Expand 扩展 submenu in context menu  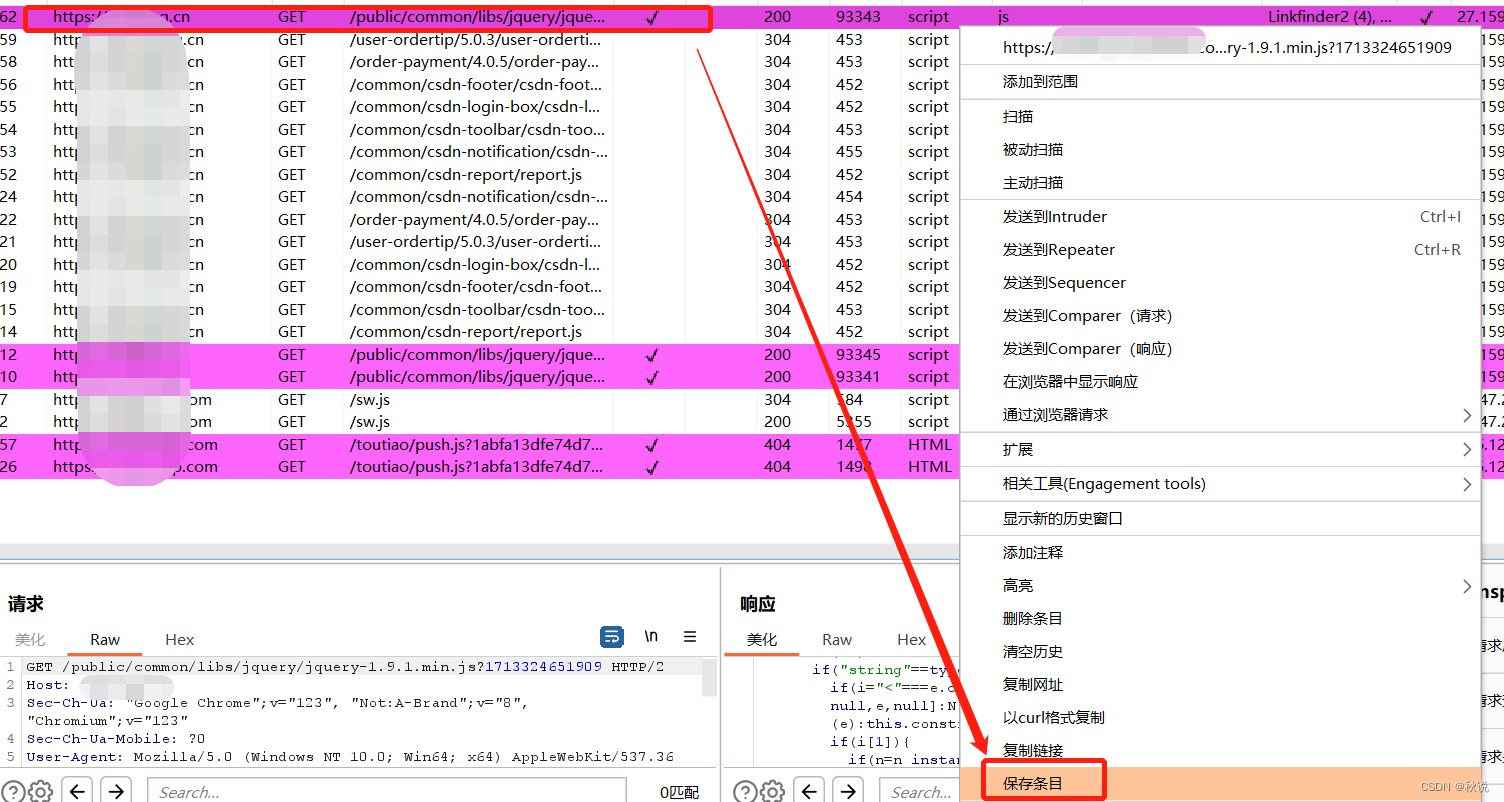(1220, 449)
